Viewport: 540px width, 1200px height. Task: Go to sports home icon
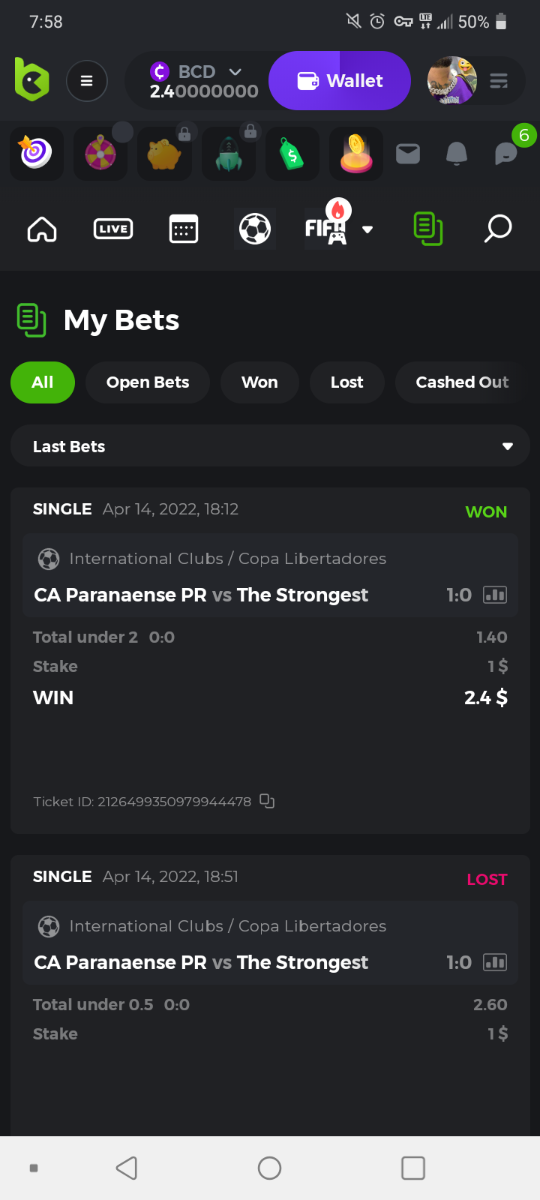click(x=42, y=229)
